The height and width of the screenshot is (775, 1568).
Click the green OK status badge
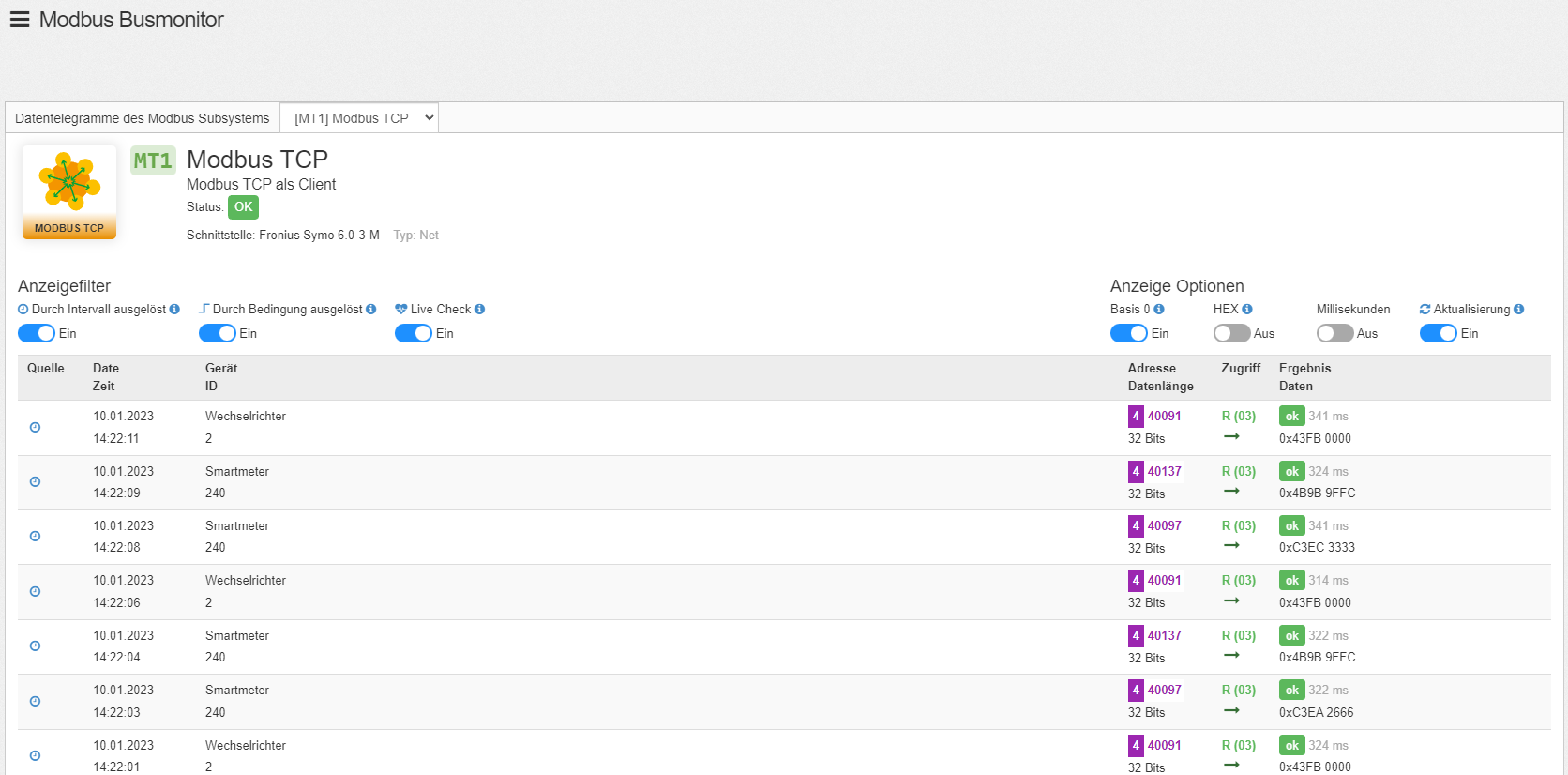point(243,207)
